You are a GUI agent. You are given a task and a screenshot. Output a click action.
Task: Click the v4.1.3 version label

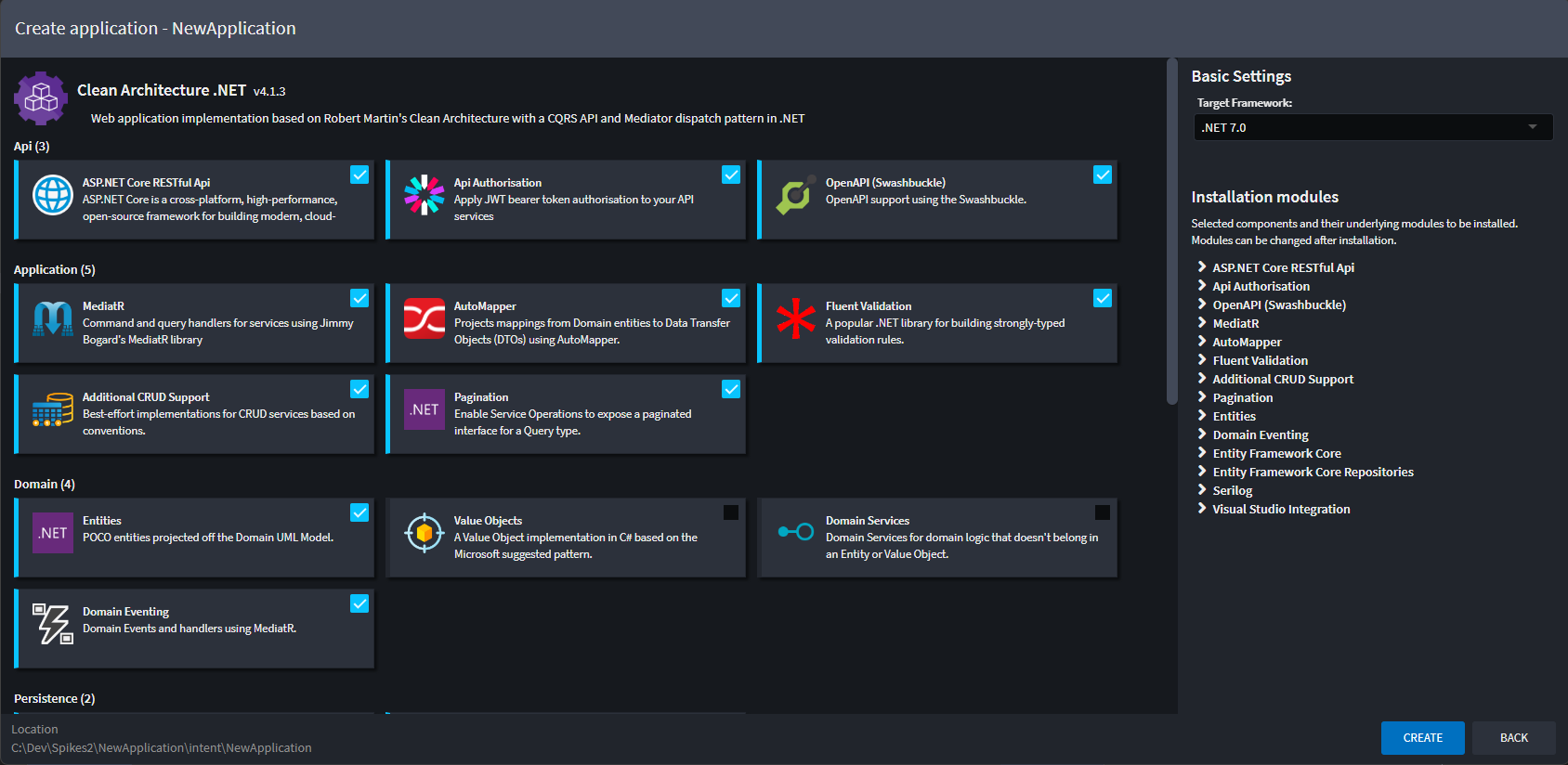point(269,92)
